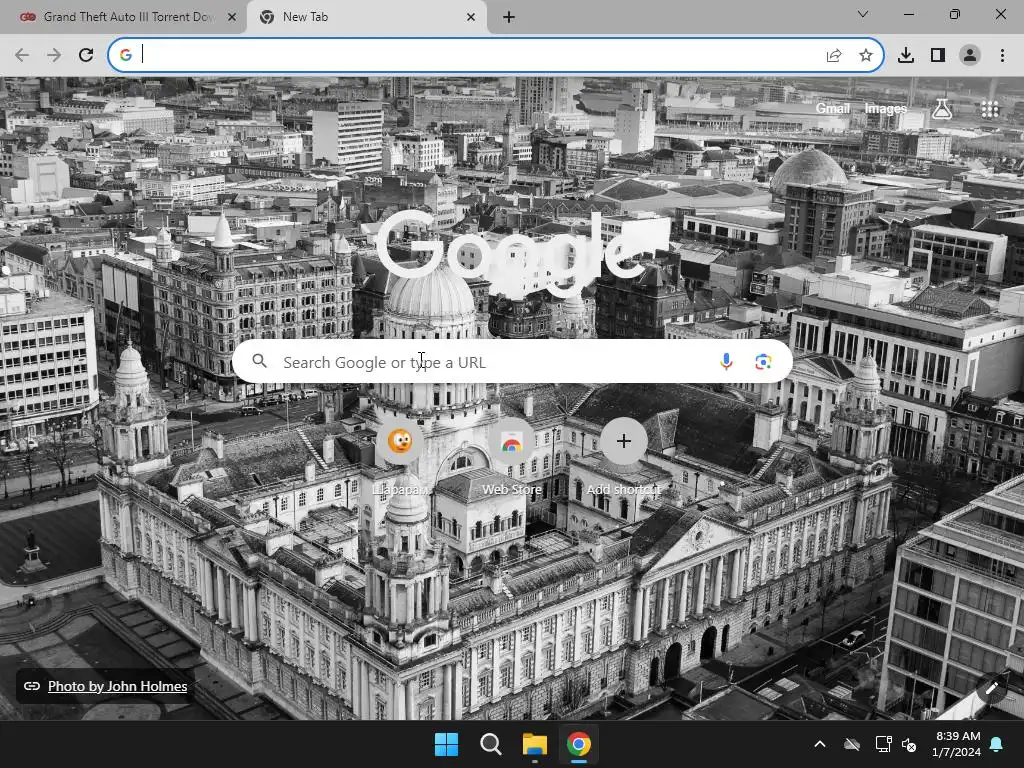The image size is (1024, 768).
Task: Open the tab search dropdown arrow
Action: (863, 14)
